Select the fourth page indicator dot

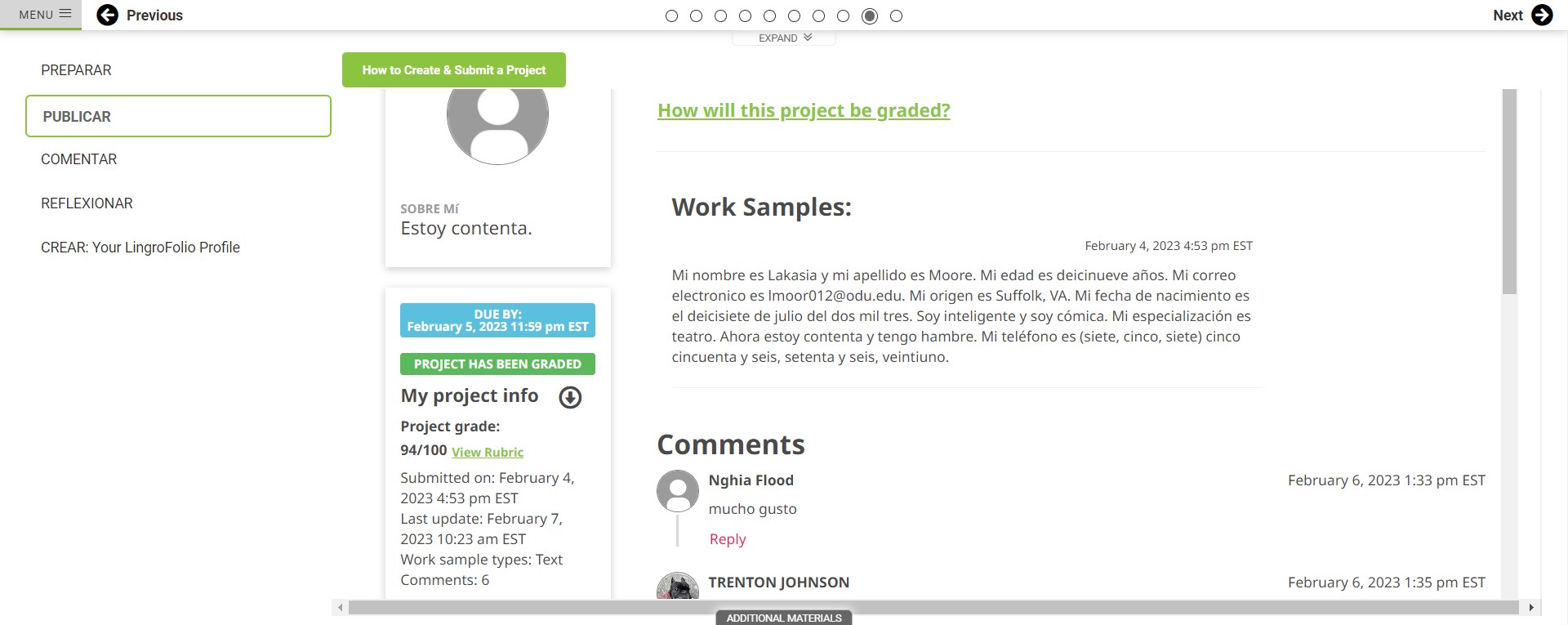745,16
